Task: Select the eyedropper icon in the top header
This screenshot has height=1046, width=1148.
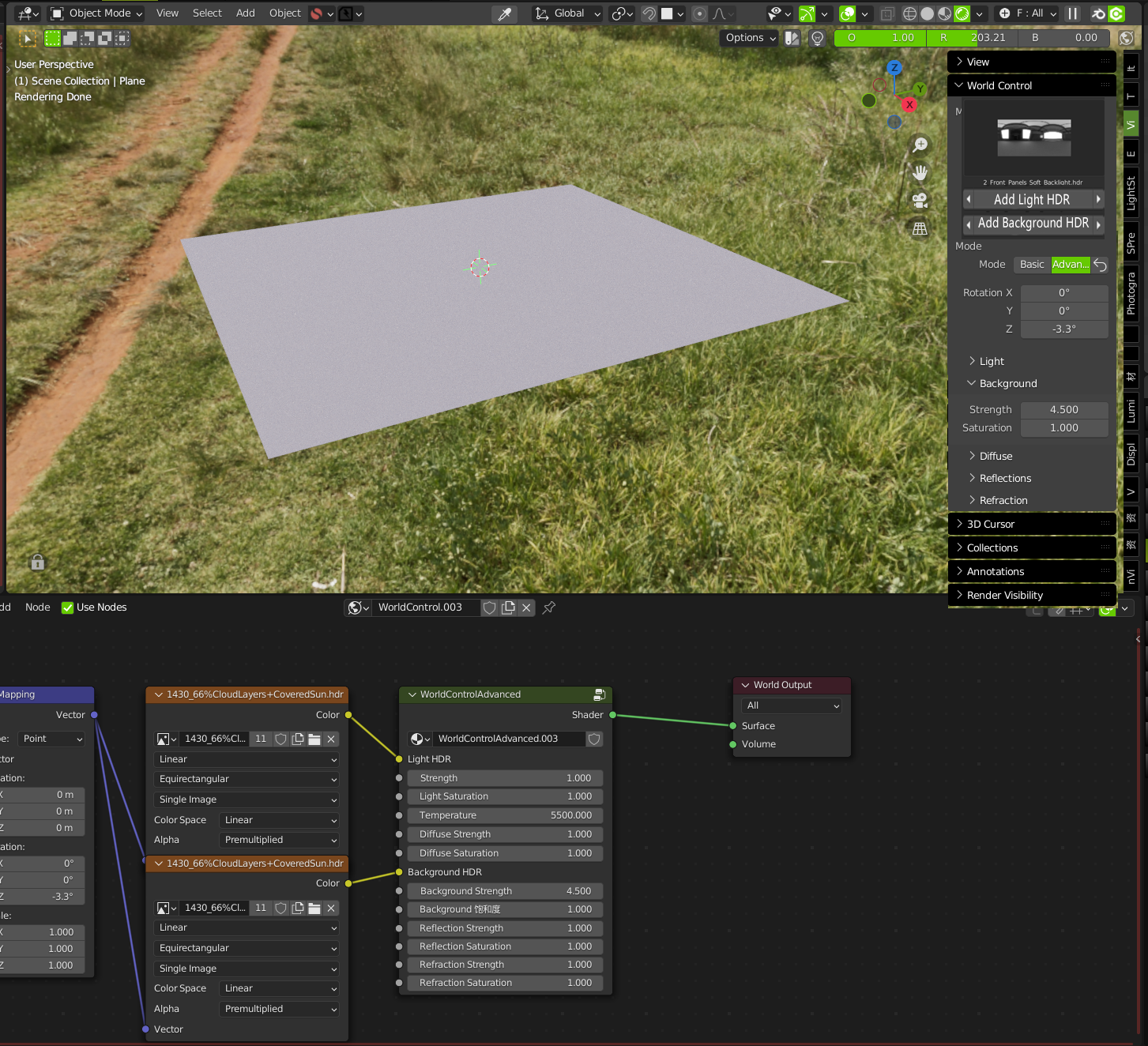Action: click(x=505, y=13)
